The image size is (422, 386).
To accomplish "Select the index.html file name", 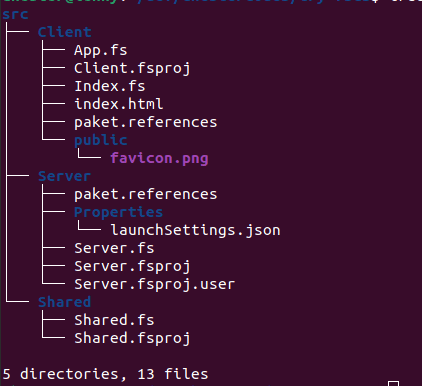I will (x=119, y=104).
